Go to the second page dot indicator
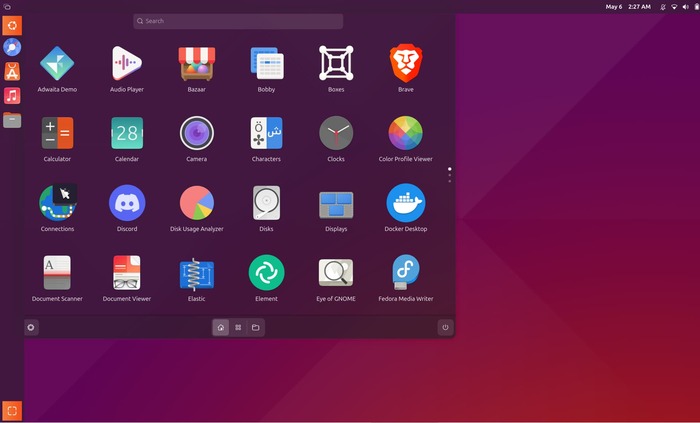The width and height of the screenshot is (700, 423). click(x=450, y=175)
